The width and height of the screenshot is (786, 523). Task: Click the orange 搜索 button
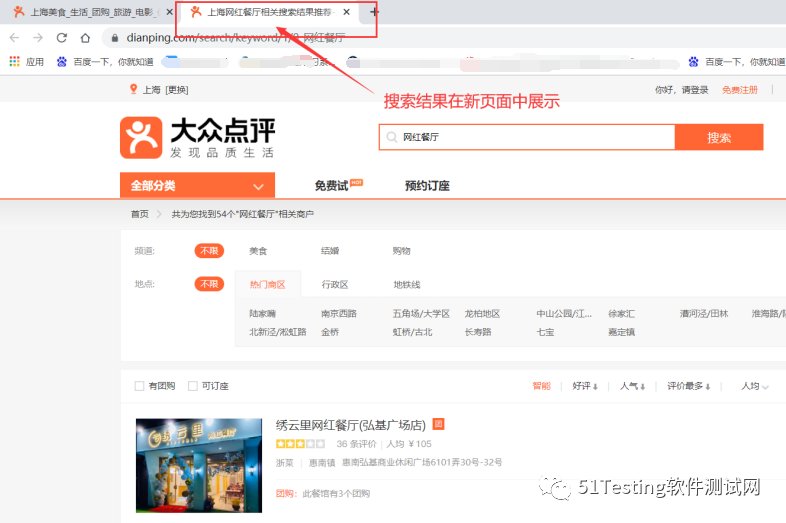pyautogui.click(x=719, y=137)
